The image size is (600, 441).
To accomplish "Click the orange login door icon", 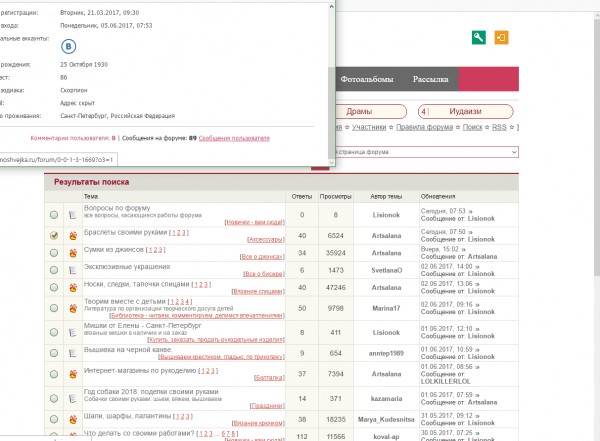I will pyautogui.click(x=501, y=38).
